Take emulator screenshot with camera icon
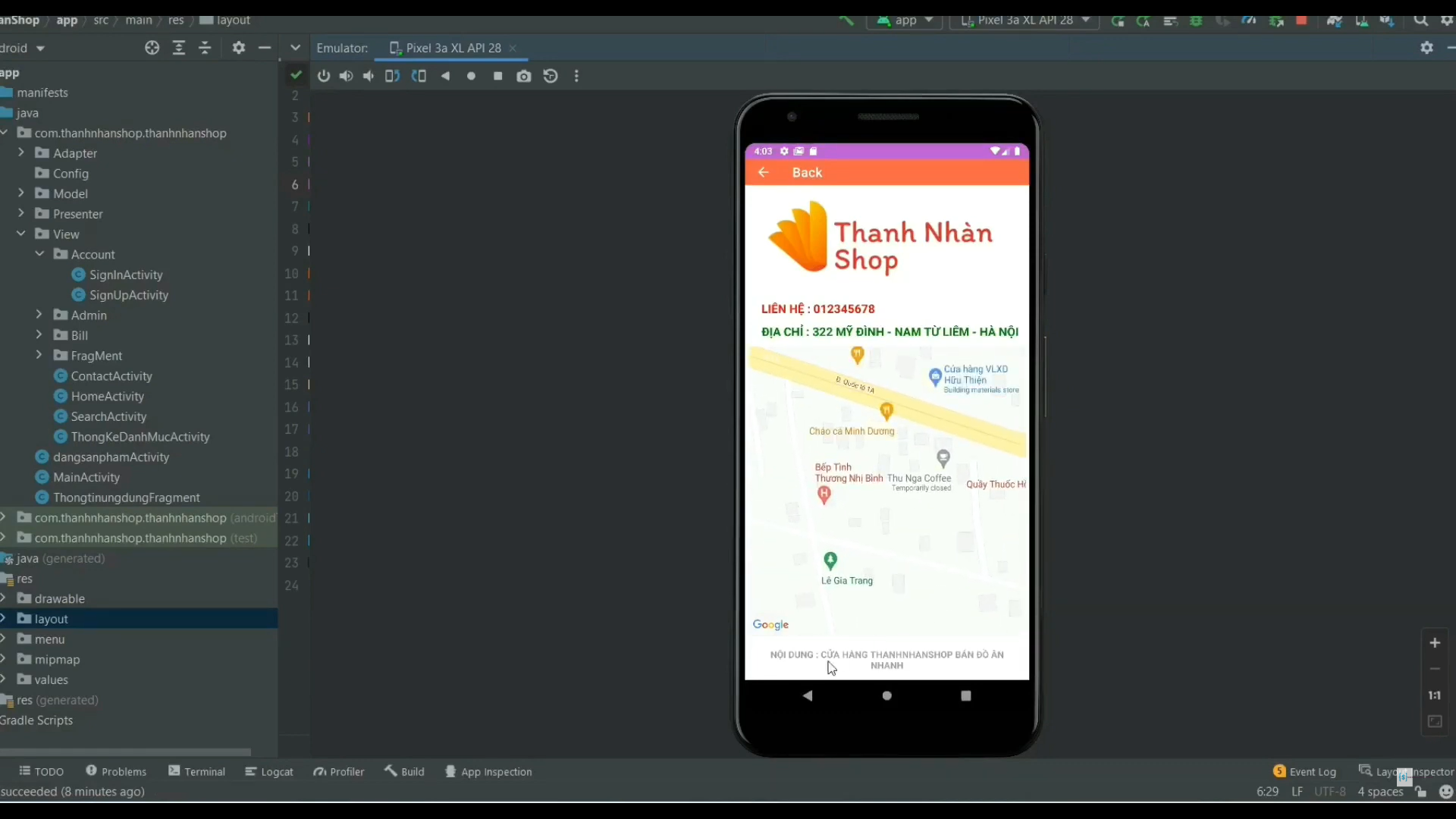The image size is (1456, 819). [x=524, y=76]
